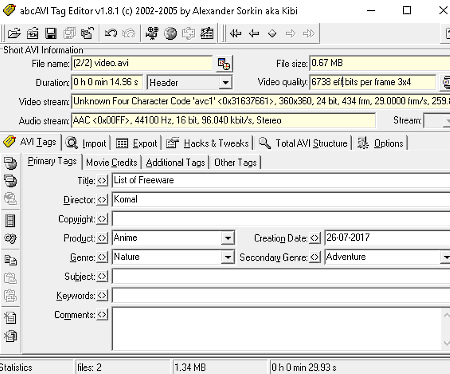Viewport: 450px width, 374px height.
Task: Click the Title field containing List of Freeware
Action: [x=281, y=180]
